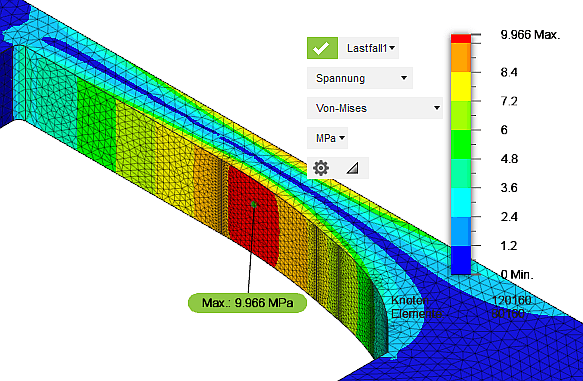Click the 3.6 legend value
583x381 pixels.
point(509,188)
